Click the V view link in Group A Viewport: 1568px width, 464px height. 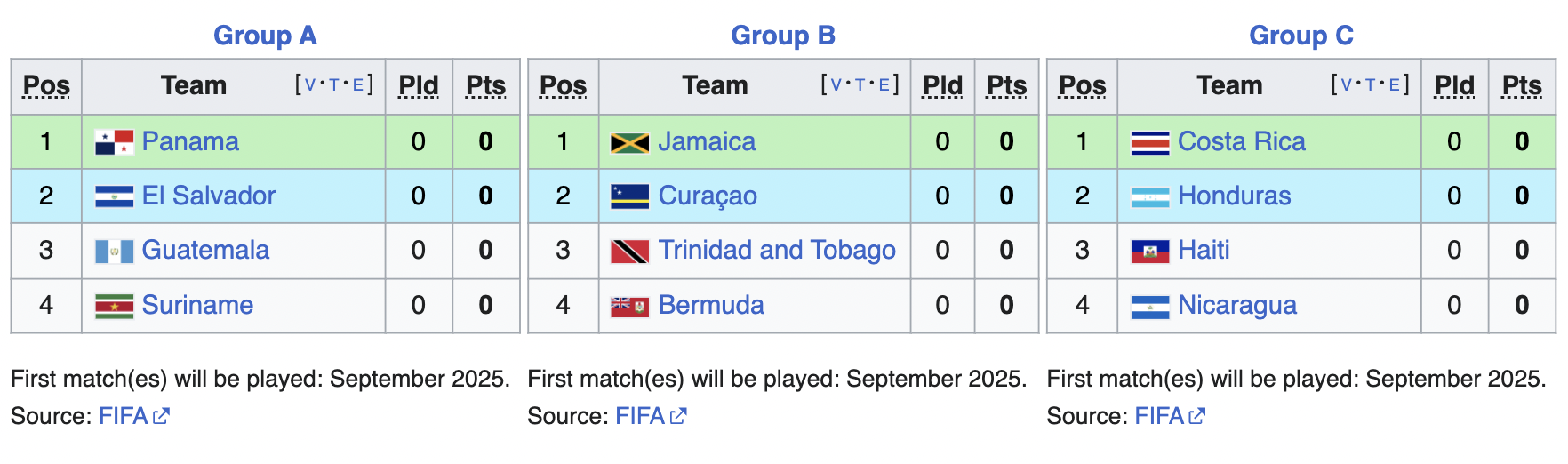tap(310, 84)
